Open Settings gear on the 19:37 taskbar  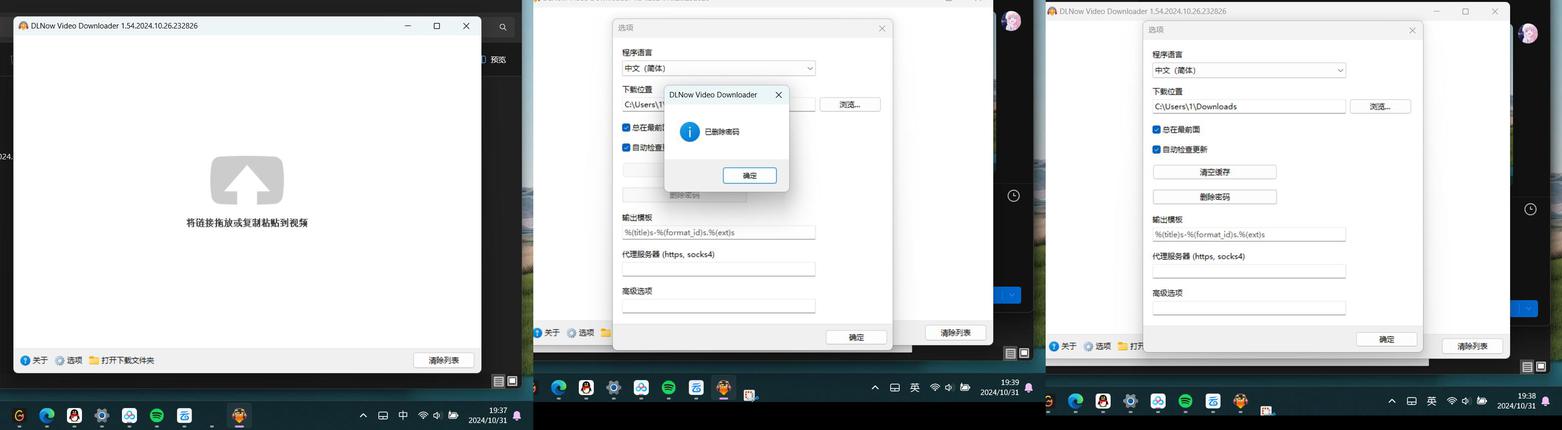coord(102,415)
